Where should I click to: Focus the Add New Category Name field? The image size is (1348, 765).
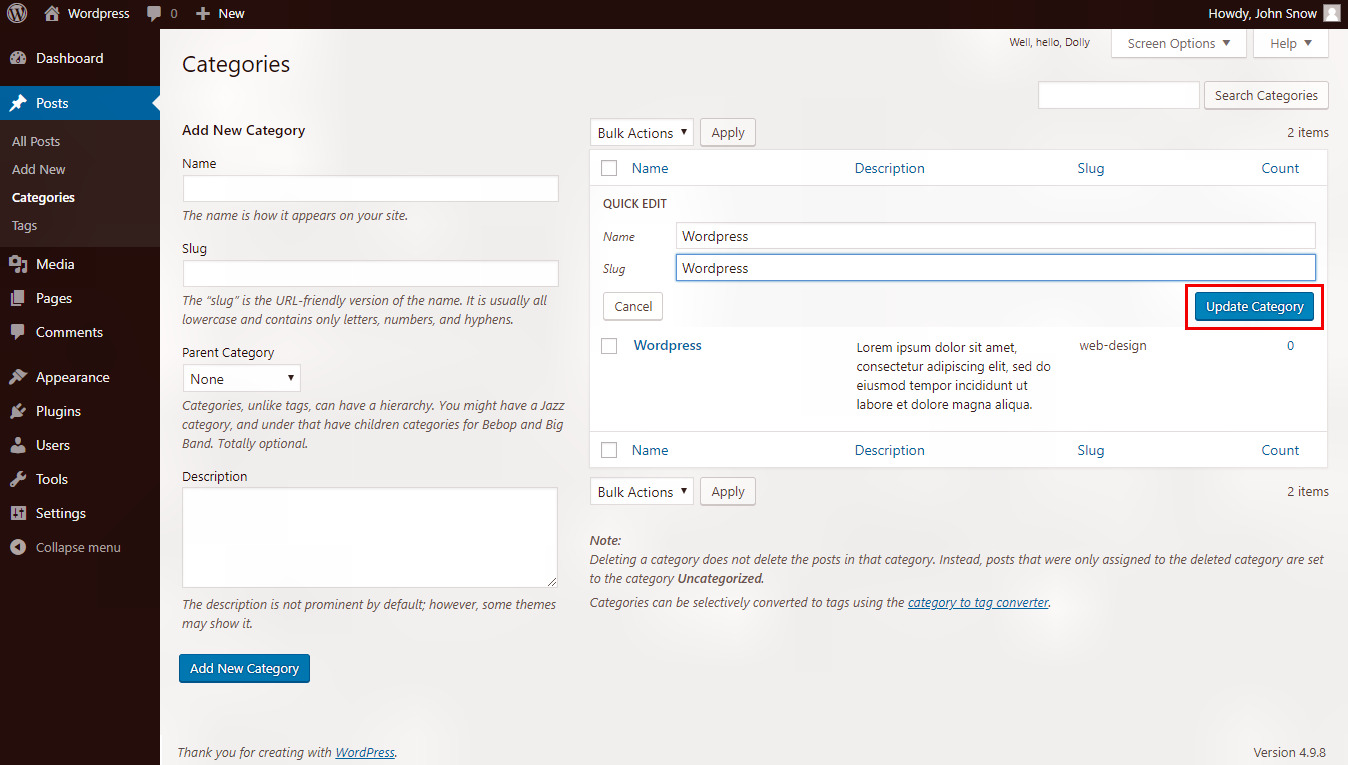[371, 189]
